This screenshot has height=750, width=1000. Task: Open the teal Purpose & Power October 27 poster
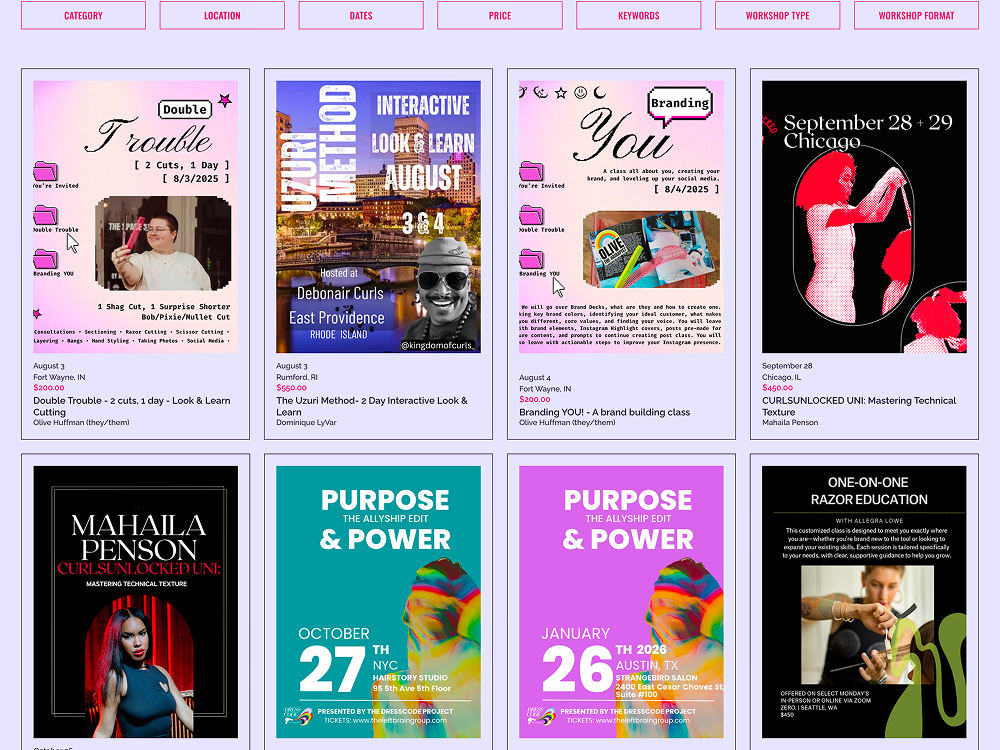coord(378,602)
